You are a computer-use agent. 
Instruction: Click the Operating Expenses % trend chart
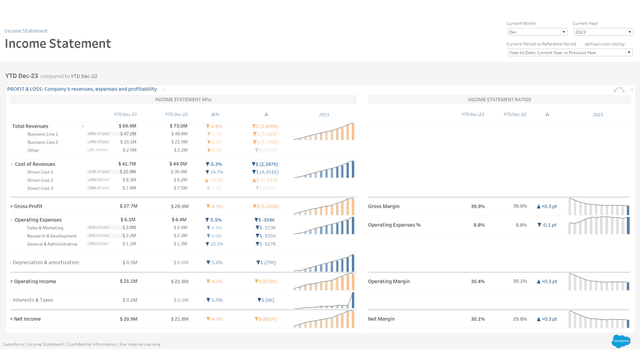pos(599,225)
